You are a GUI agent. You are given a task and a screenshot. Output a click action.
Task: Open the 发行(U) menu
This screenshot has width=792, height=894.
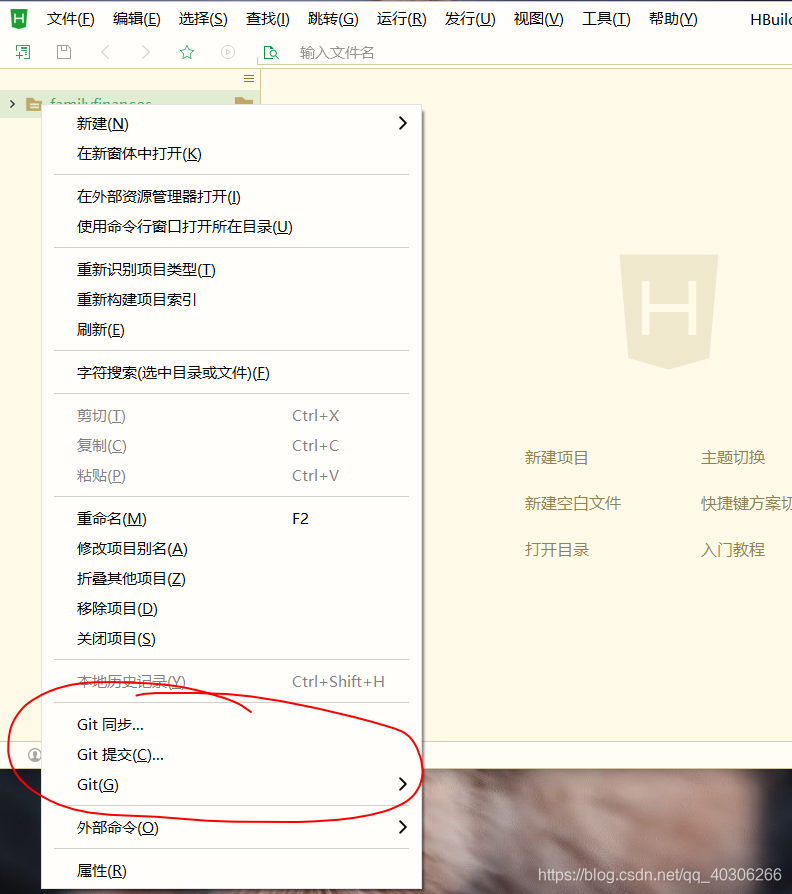pyautogui.click(x=470, y=19)
